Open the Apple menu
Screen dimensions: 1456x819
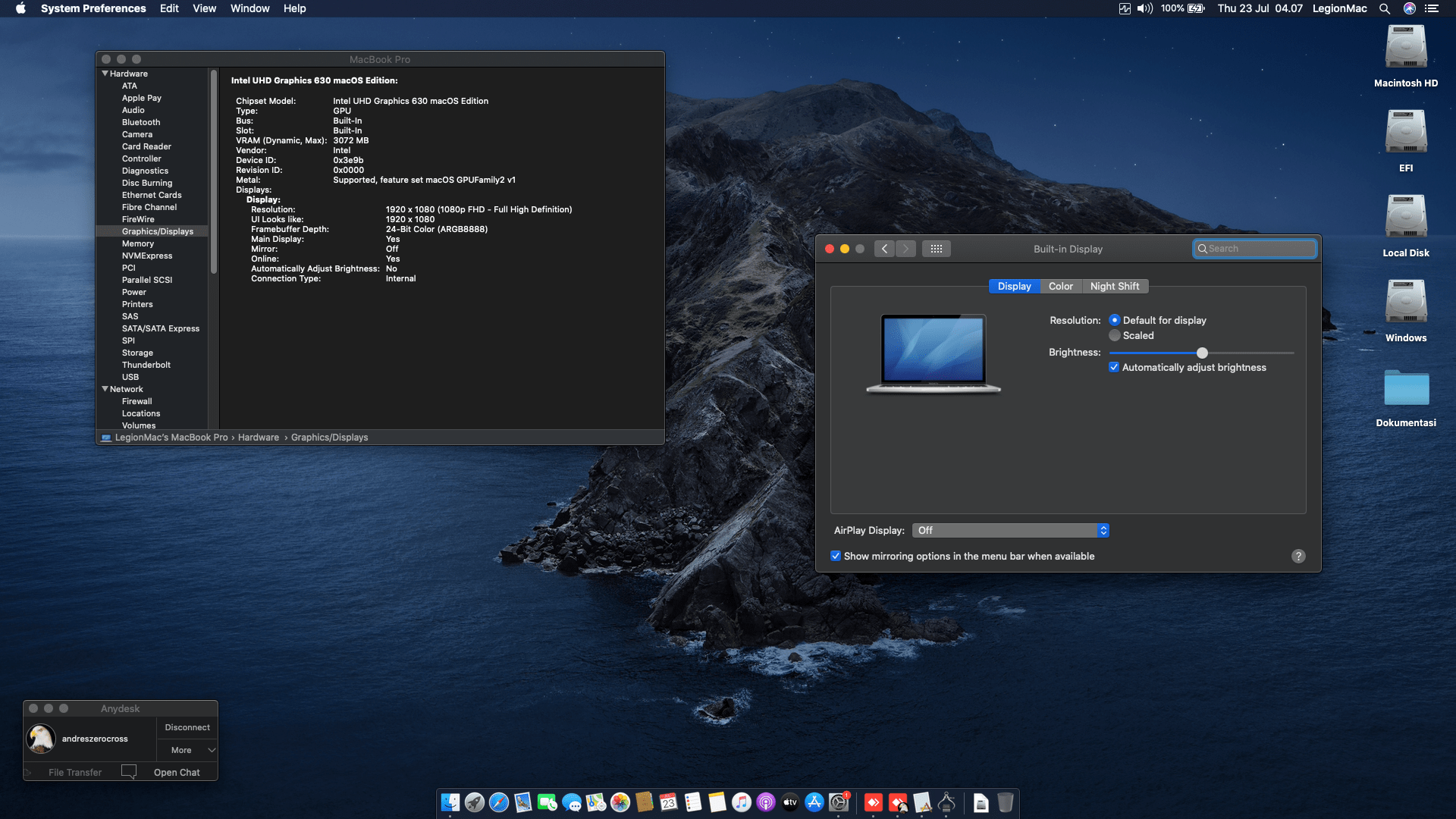pyautogui.click(x=20, y=8)
